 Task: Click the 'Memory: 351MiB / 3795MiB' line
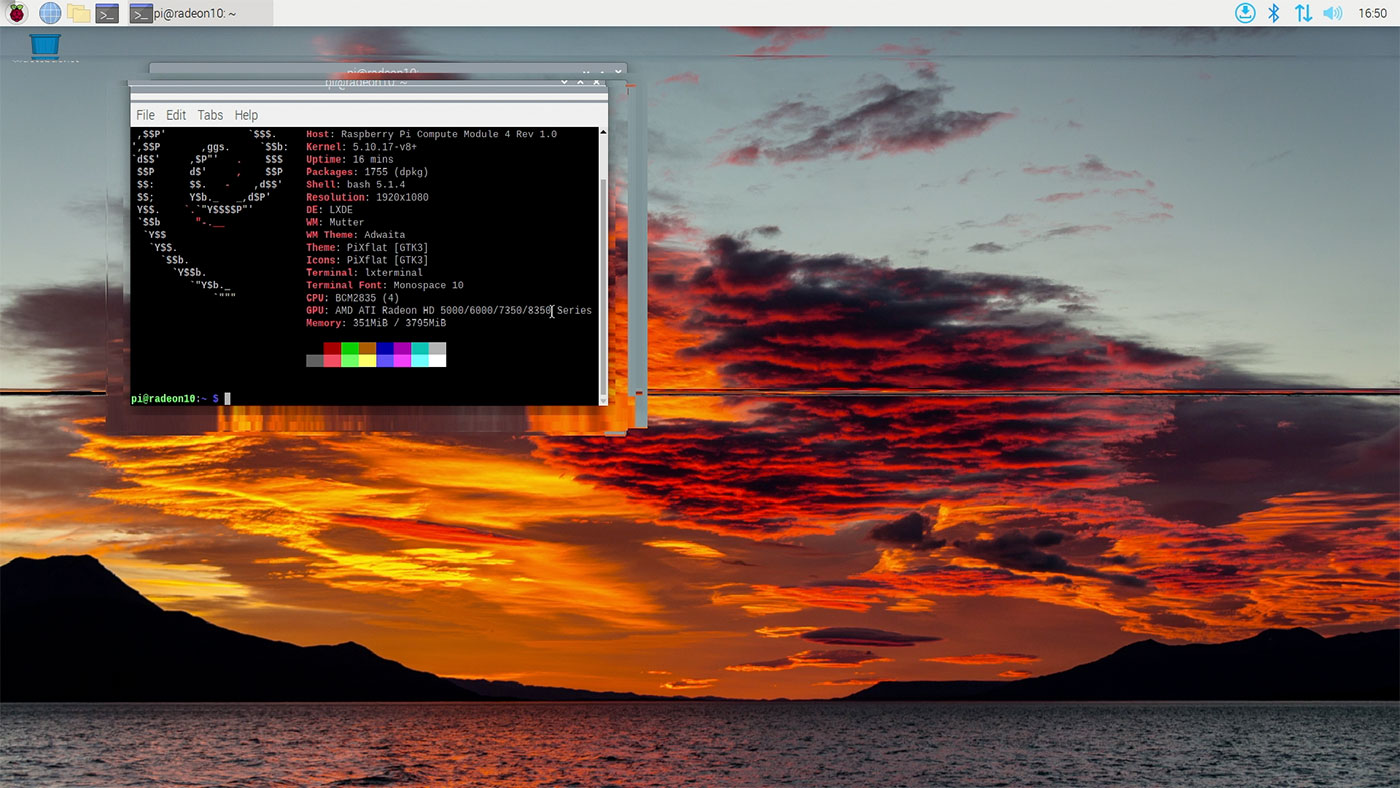click(x=375, y=323)
